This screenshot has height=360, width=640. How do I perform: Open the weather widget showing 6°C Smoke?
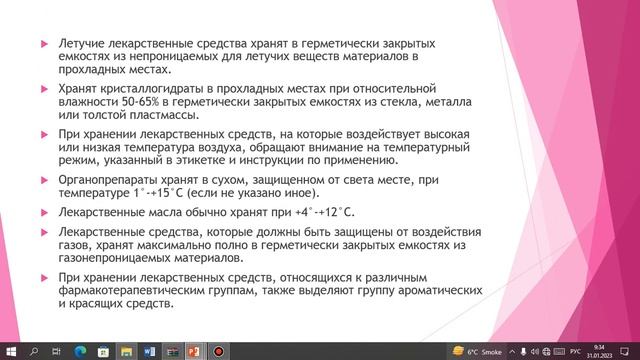pyautogui.click(x=477, y=351)
